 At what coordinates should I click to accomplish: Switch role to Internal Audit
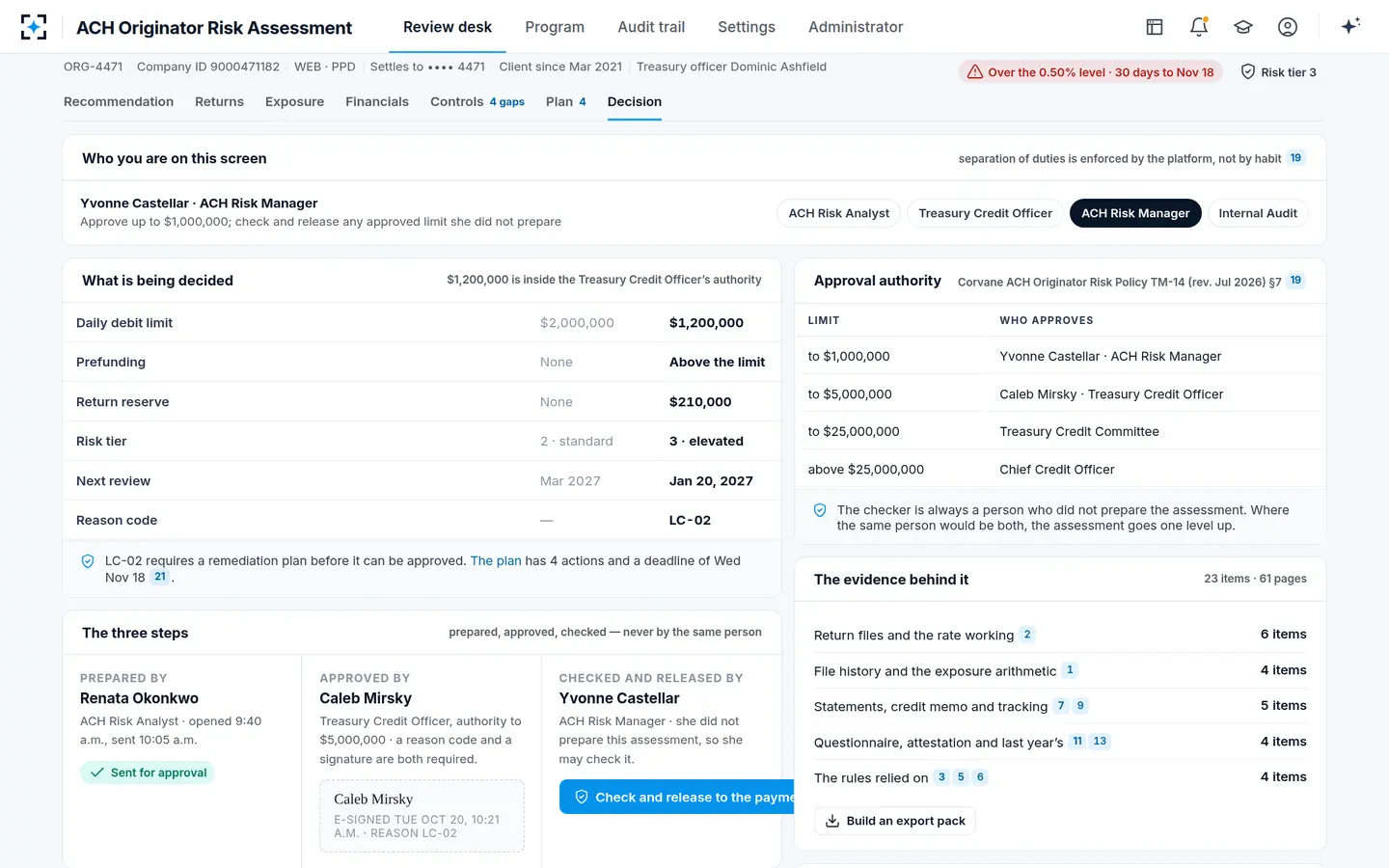point(1258,213)
